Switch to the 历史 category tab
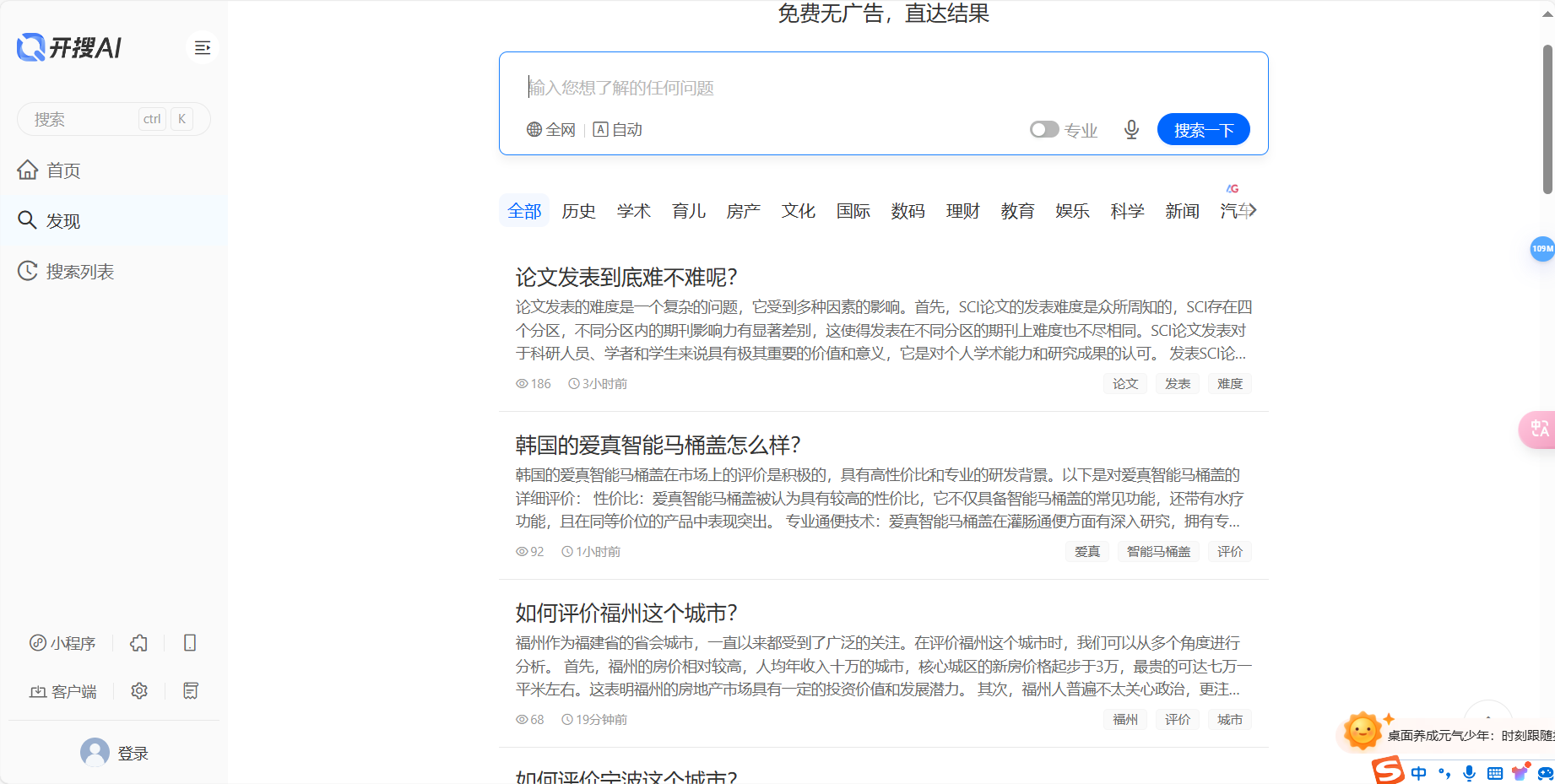Screen dimensions: 1555x784 (x=578, y=211)
